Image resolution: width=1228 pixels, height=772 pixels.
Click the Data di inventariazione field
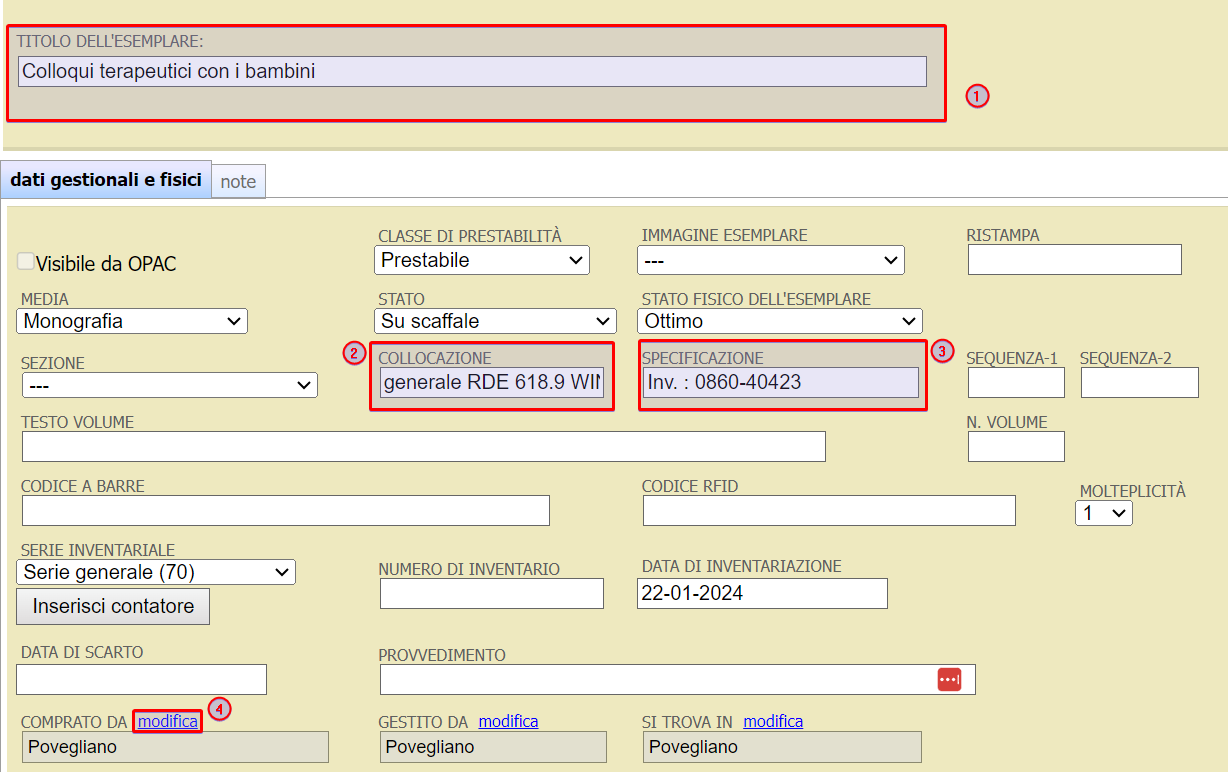click(762, 593)
